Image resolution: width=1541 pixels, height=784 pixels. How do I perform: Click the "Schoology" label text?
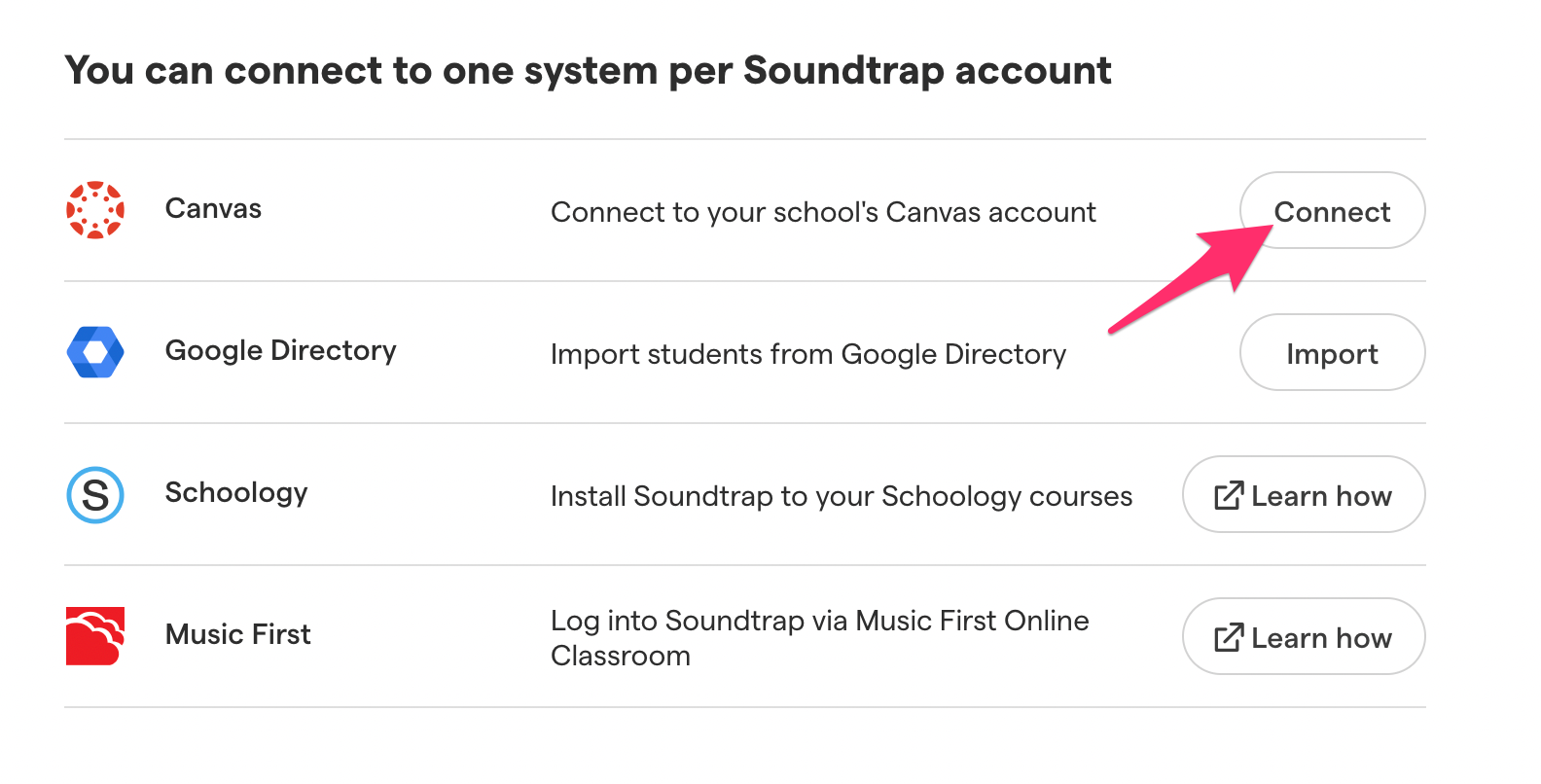tap(235, 493)
